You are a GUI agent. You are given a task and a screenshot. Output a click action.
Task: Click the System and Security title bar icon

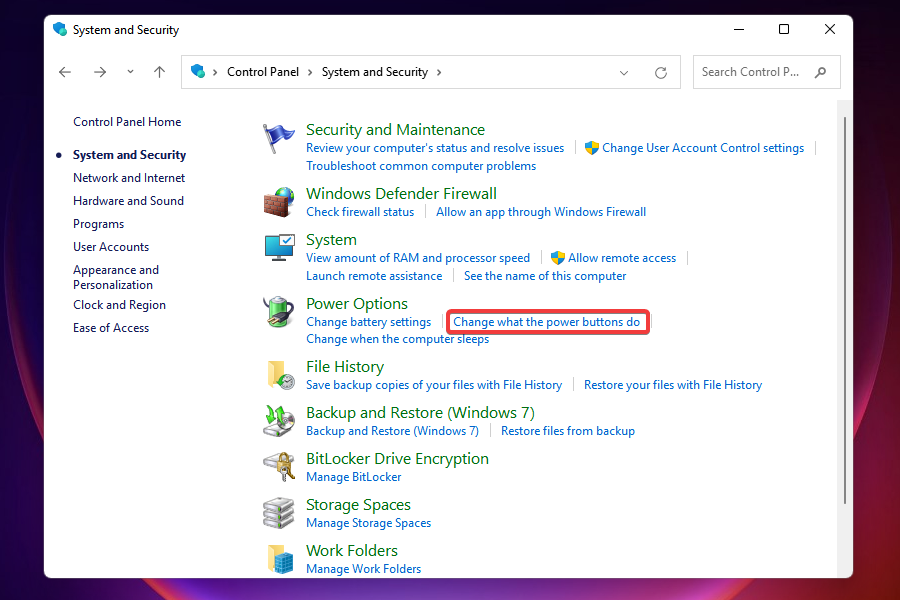(60, 29)
